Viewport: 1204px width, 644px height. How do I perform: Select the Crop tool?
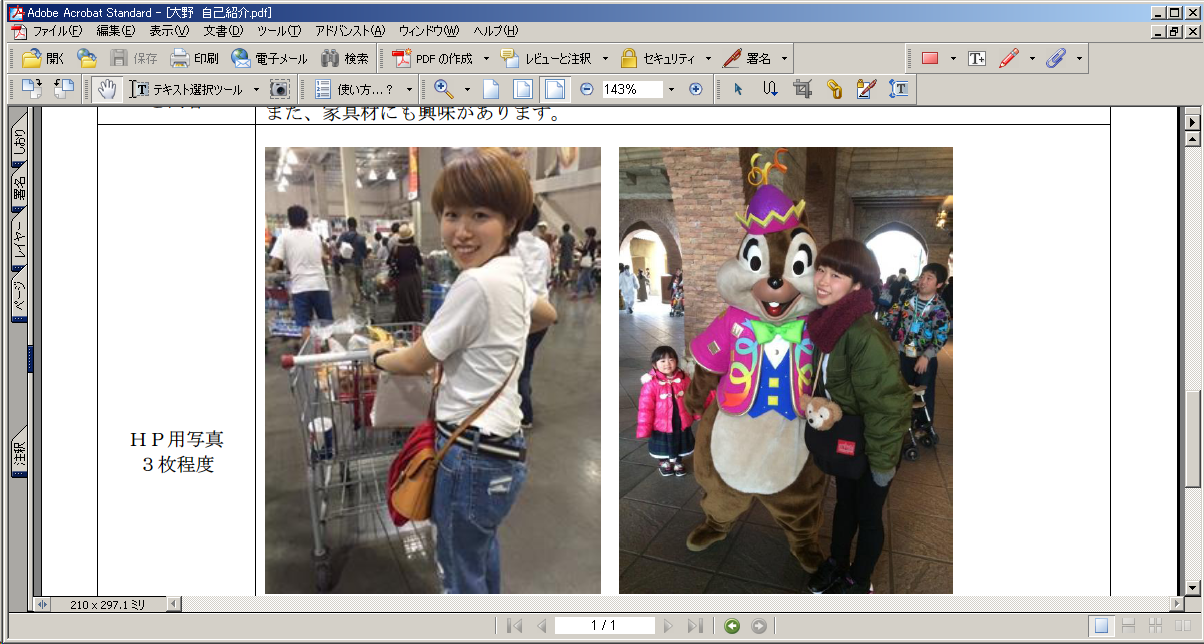(x=802, y=89)
